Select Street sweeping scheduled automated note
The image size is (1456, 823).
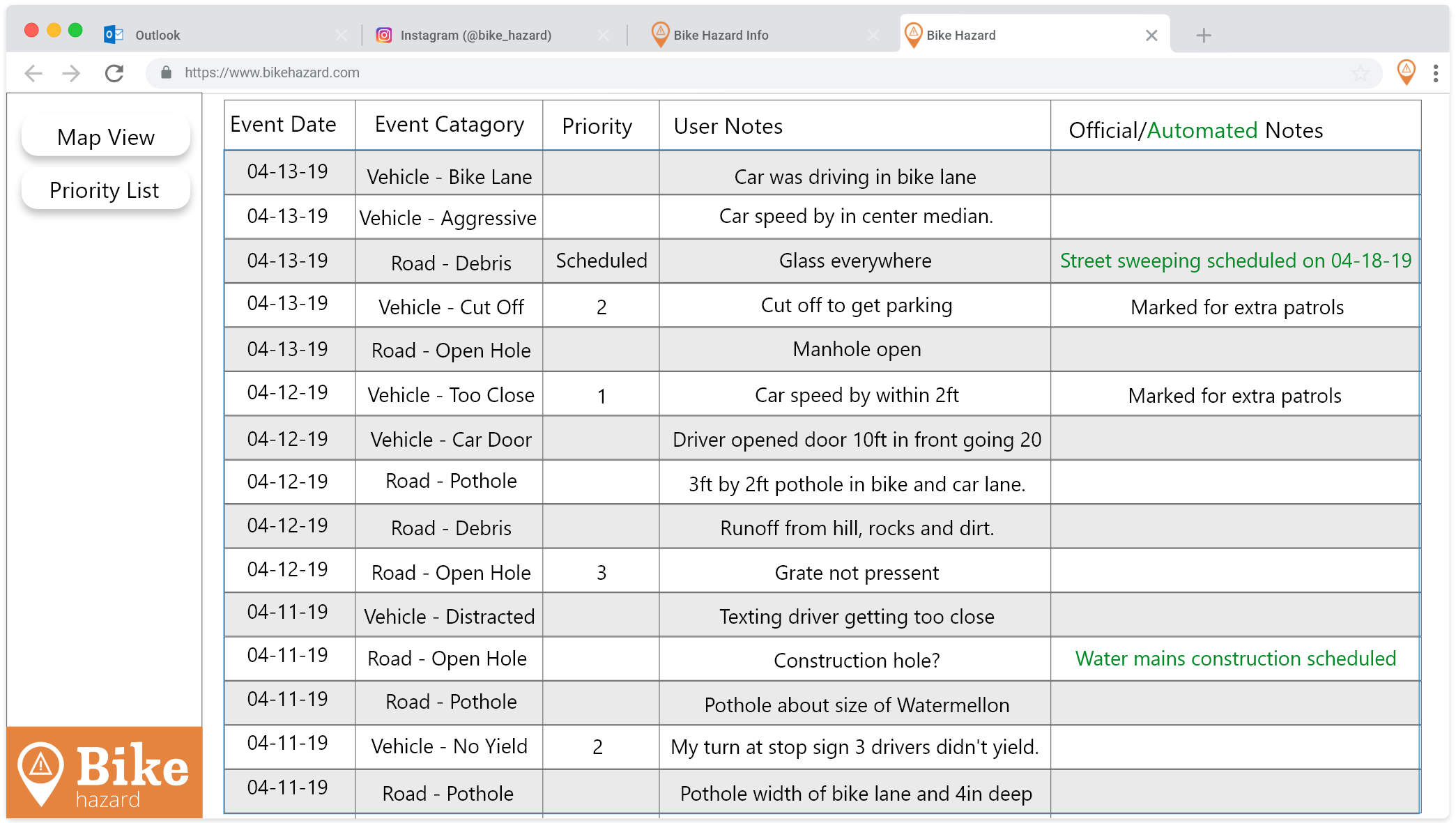pyautogui.click(x=1235, y=261)
